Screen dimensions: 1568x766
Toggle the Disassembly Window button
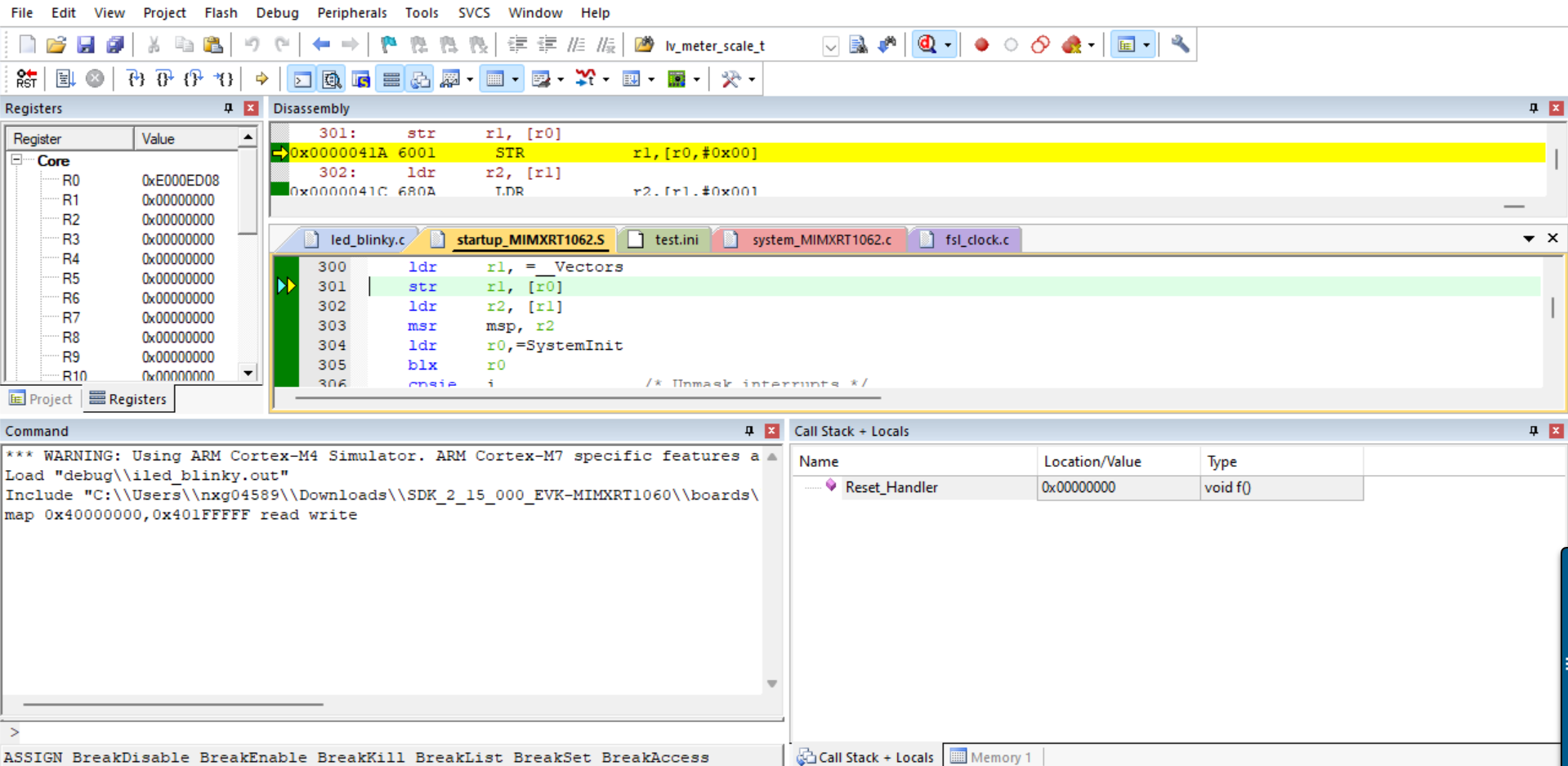click(332, 78)
